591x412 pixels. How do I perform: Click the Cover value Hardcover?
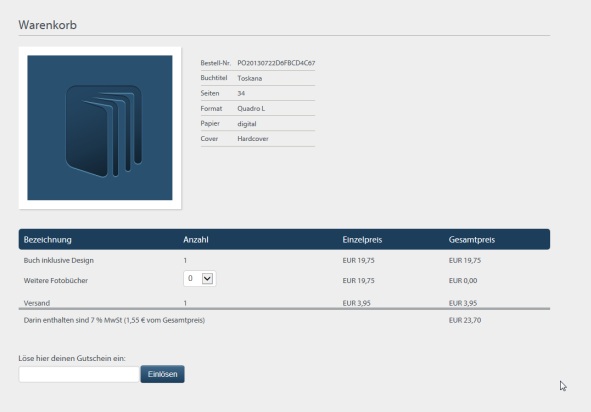pos(253,139)
